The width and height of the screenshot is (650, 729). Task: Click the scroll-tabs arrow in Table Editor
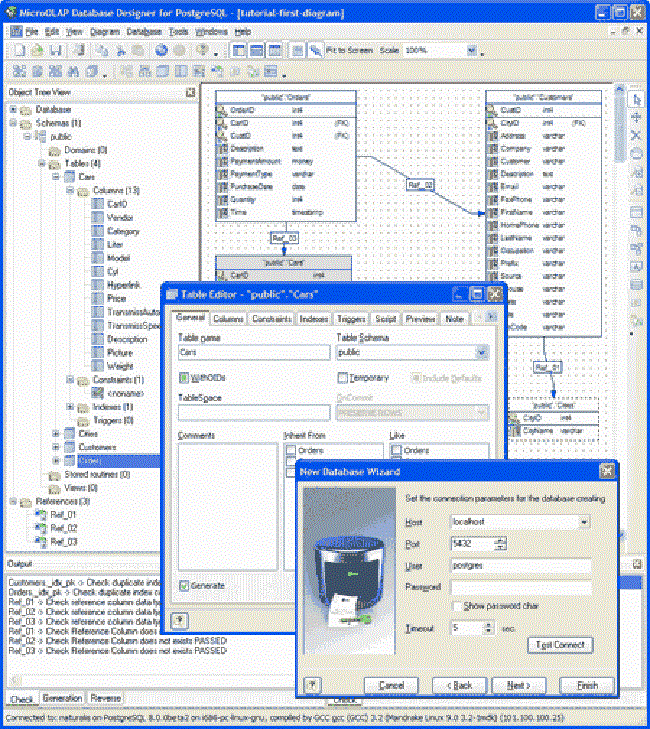pyautogui.click(x=491, y=317)
